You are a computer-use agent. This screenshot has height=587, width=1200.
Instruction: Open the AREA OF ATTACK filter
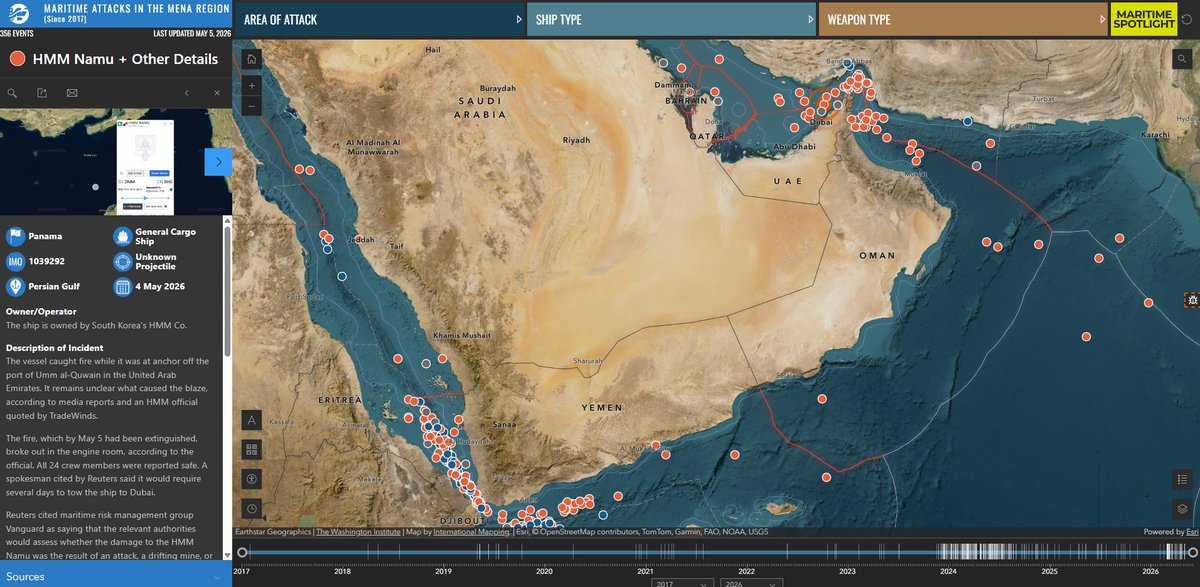click(x=381, y=19)
